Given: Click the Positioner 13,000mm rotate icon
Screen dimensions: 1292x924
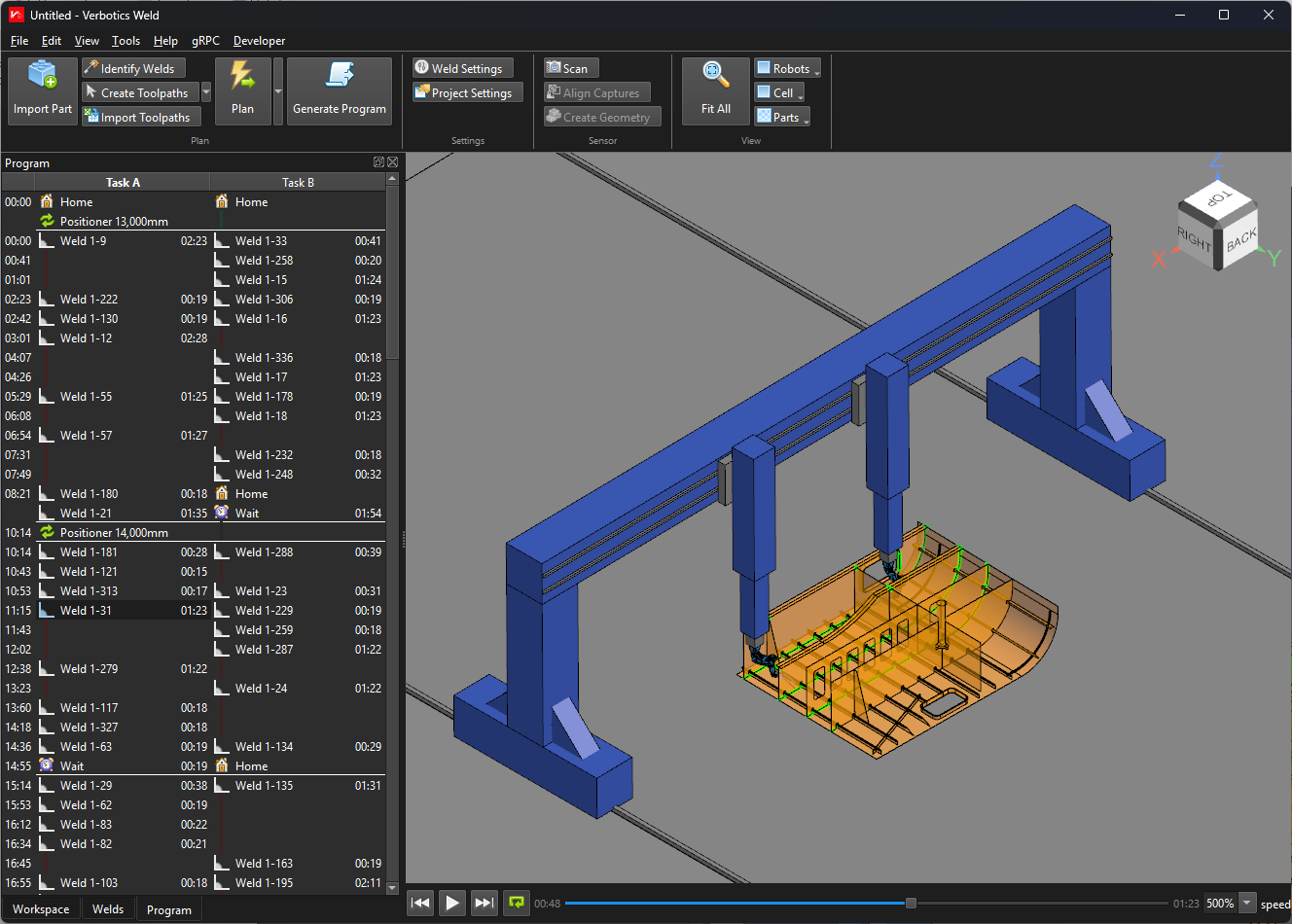Looking at the screenshot, I should 47,221.
